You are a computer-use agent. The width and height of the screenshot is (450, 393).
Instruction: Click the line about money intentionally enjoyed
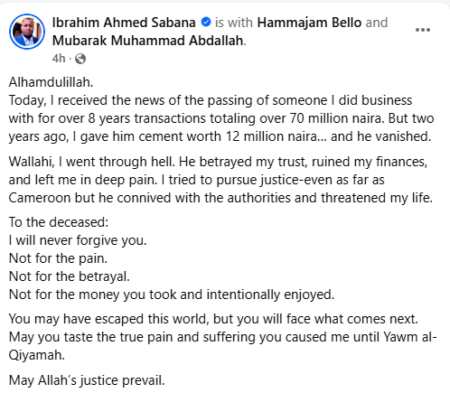(x=171, y=294)
